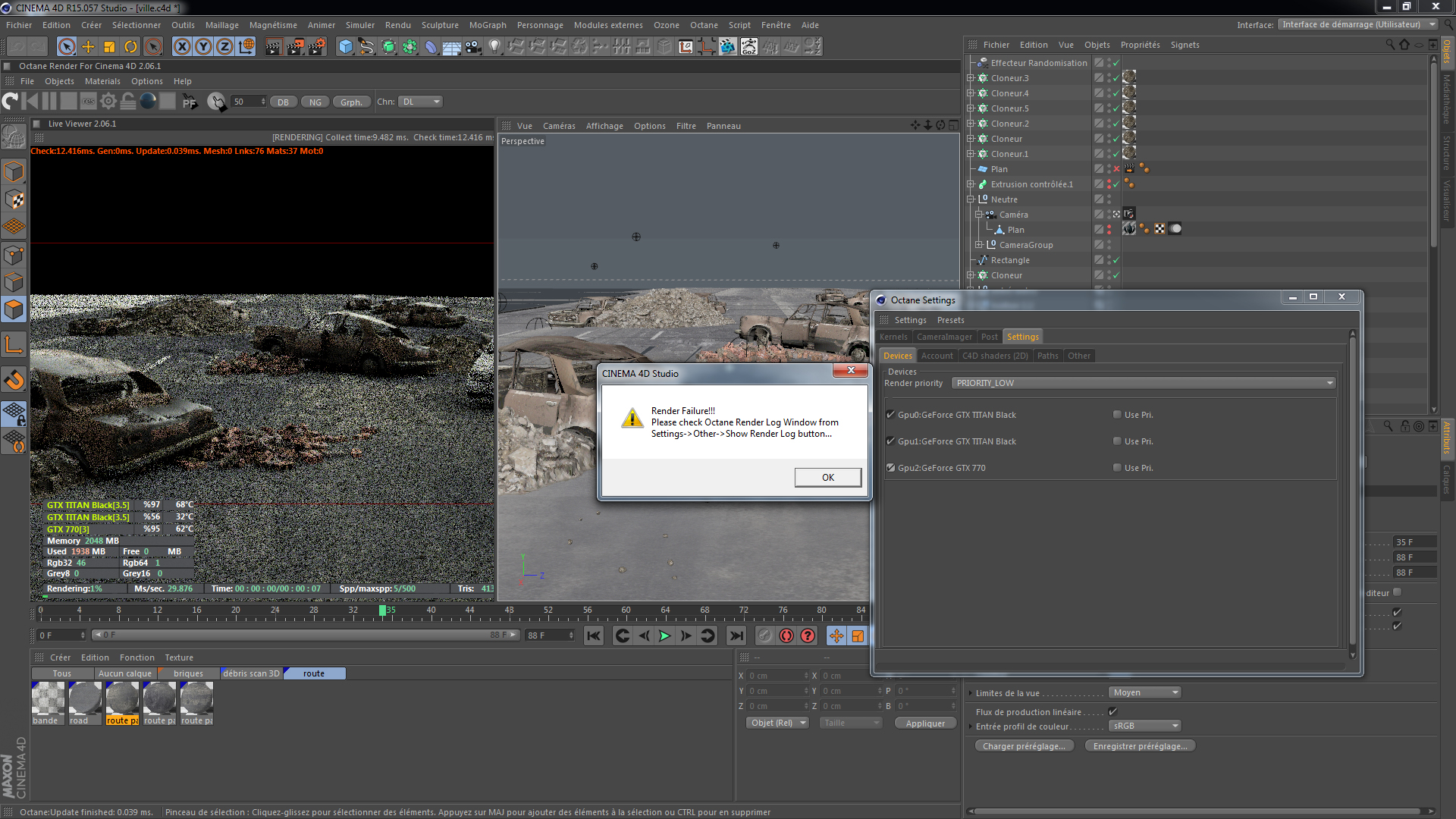Open the Chn channel DL dropdown

tap(421, 102)
